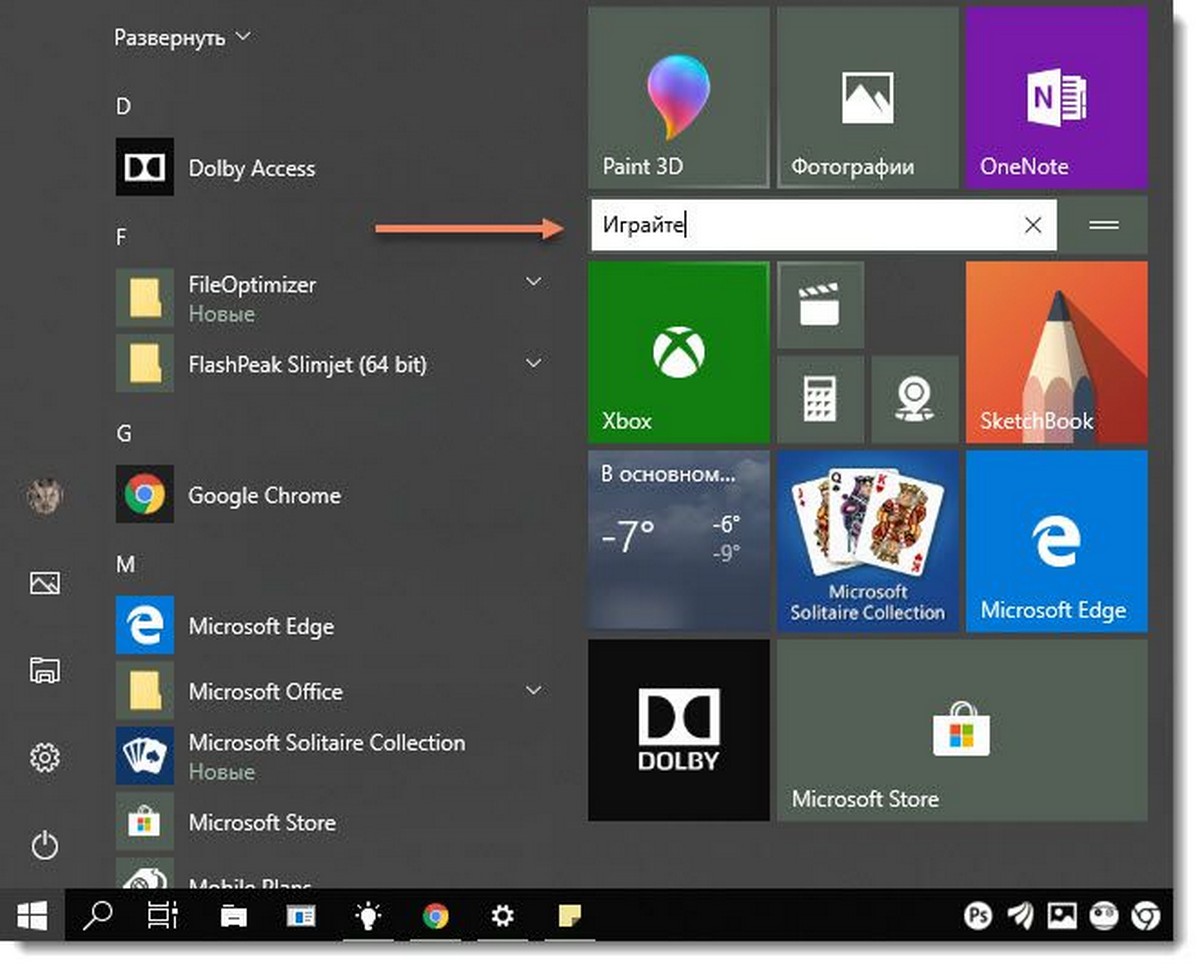Viewport: 1200px width, 968px height.
Task: Click the picture tray icon
Action: (x=1061, y=915)
